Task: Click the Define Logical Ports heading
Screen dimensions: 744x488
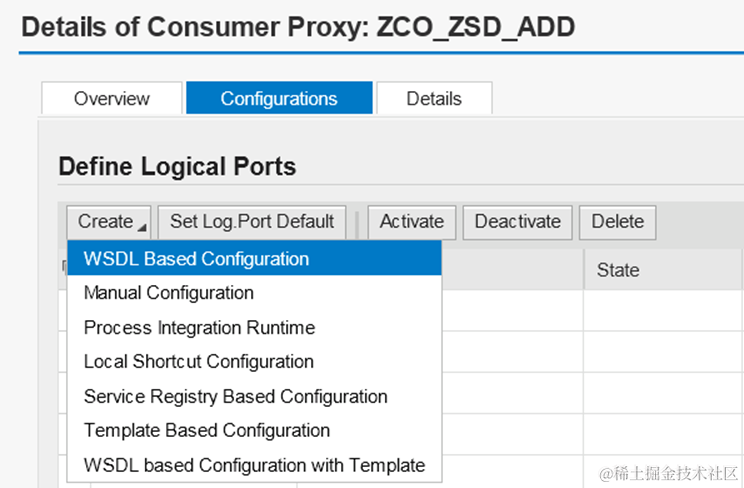Action: [x=177, y=166]
